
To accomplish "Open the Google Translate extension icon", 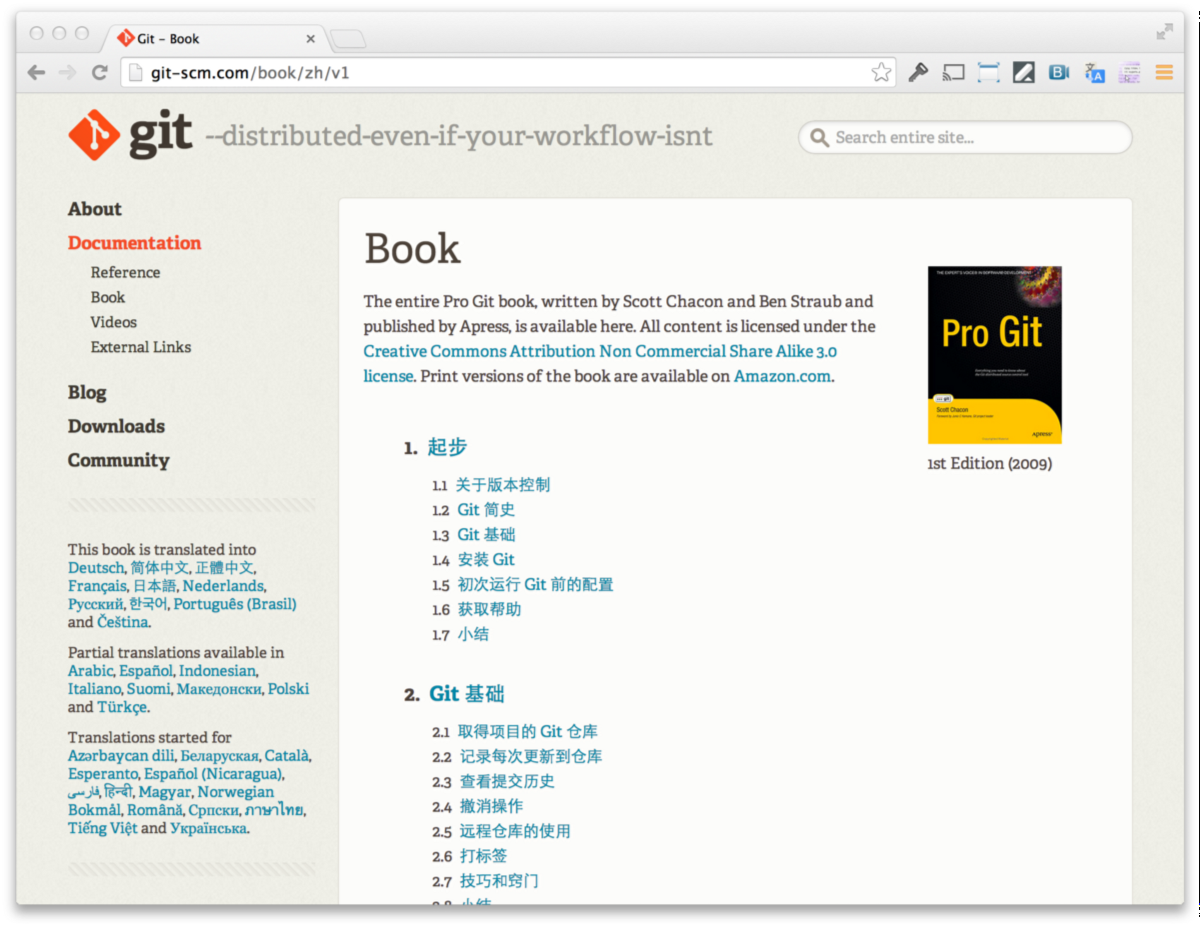I will point(1094,72).
